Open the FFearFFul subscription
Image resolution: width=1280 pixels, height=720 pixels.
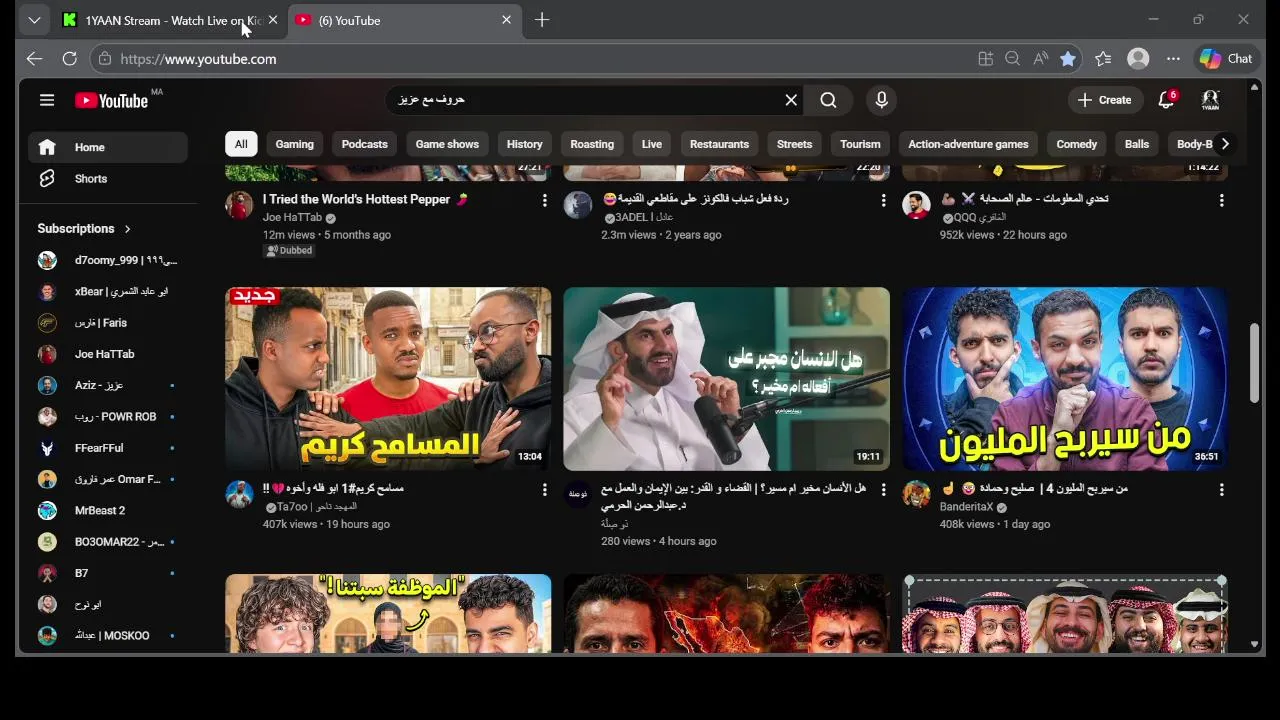(108, 448)
